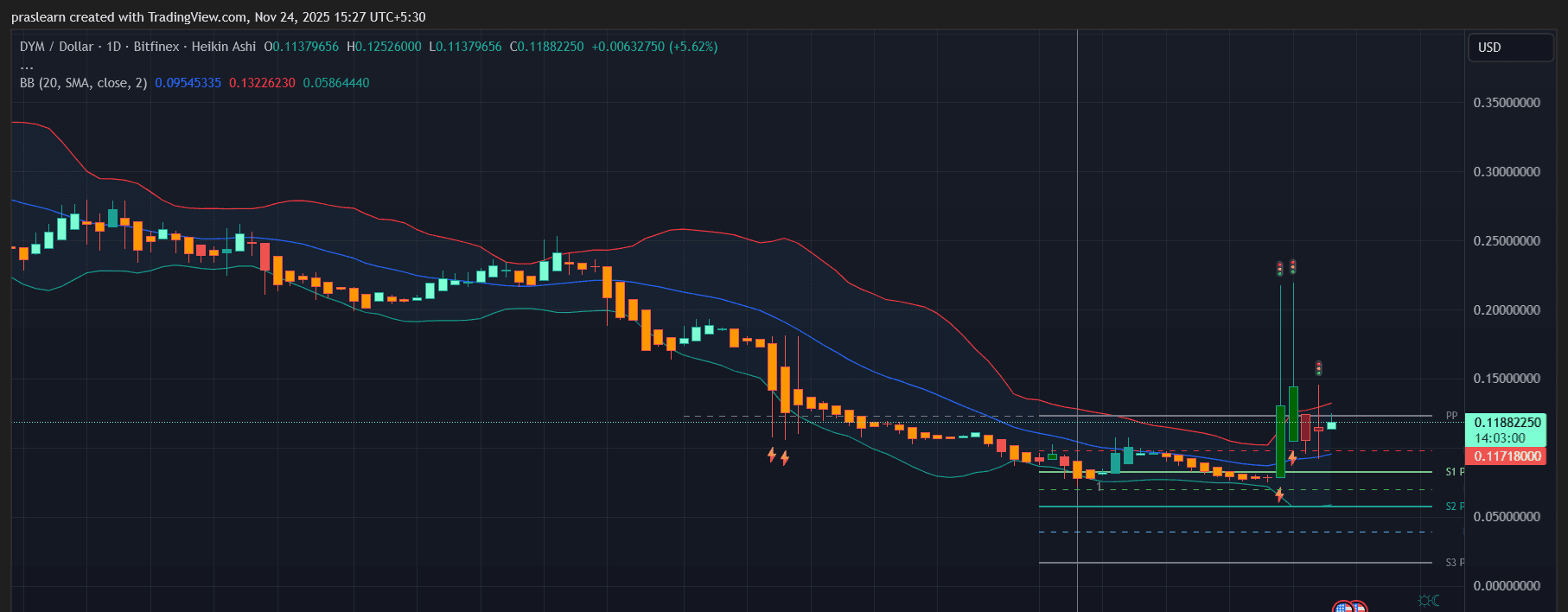Image resolution: width=1568 pixels, height=612 pixels.
Task: Click the open price value 0.11379656 next to O
Action: coord(306,47)
